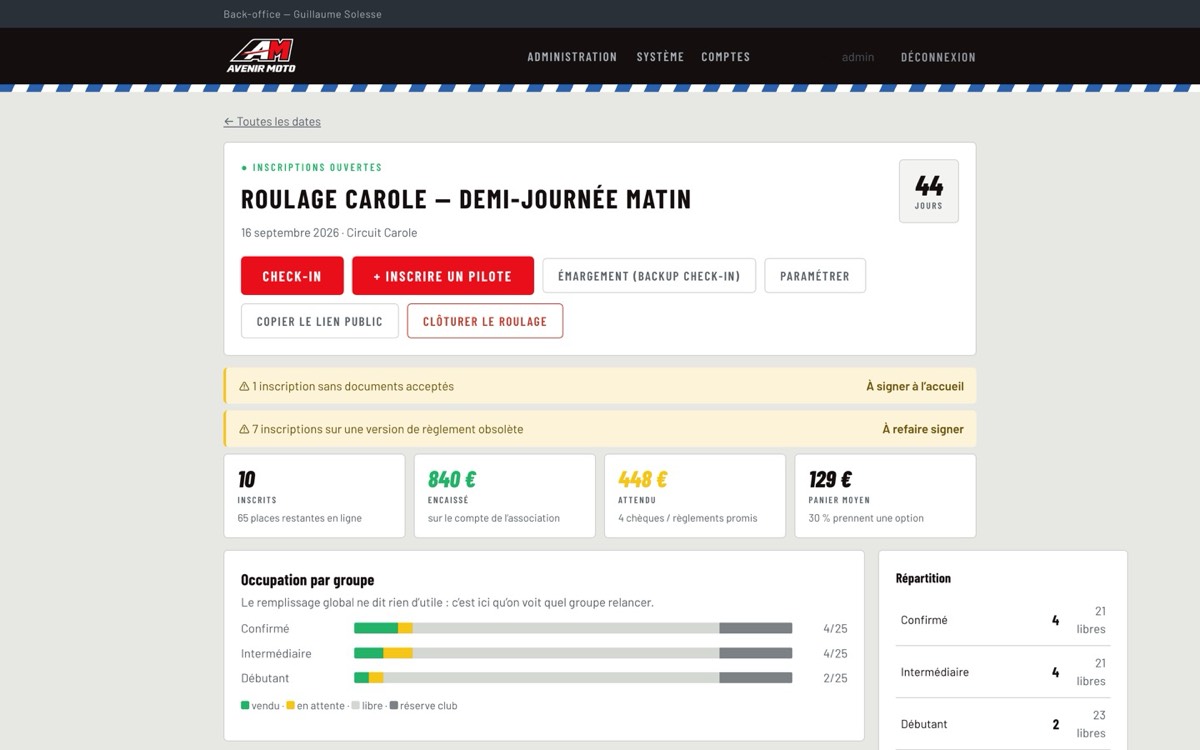Open the Système menu
Image resolution: width=1200 pixels, height=750 pixels.
[660, 57]
